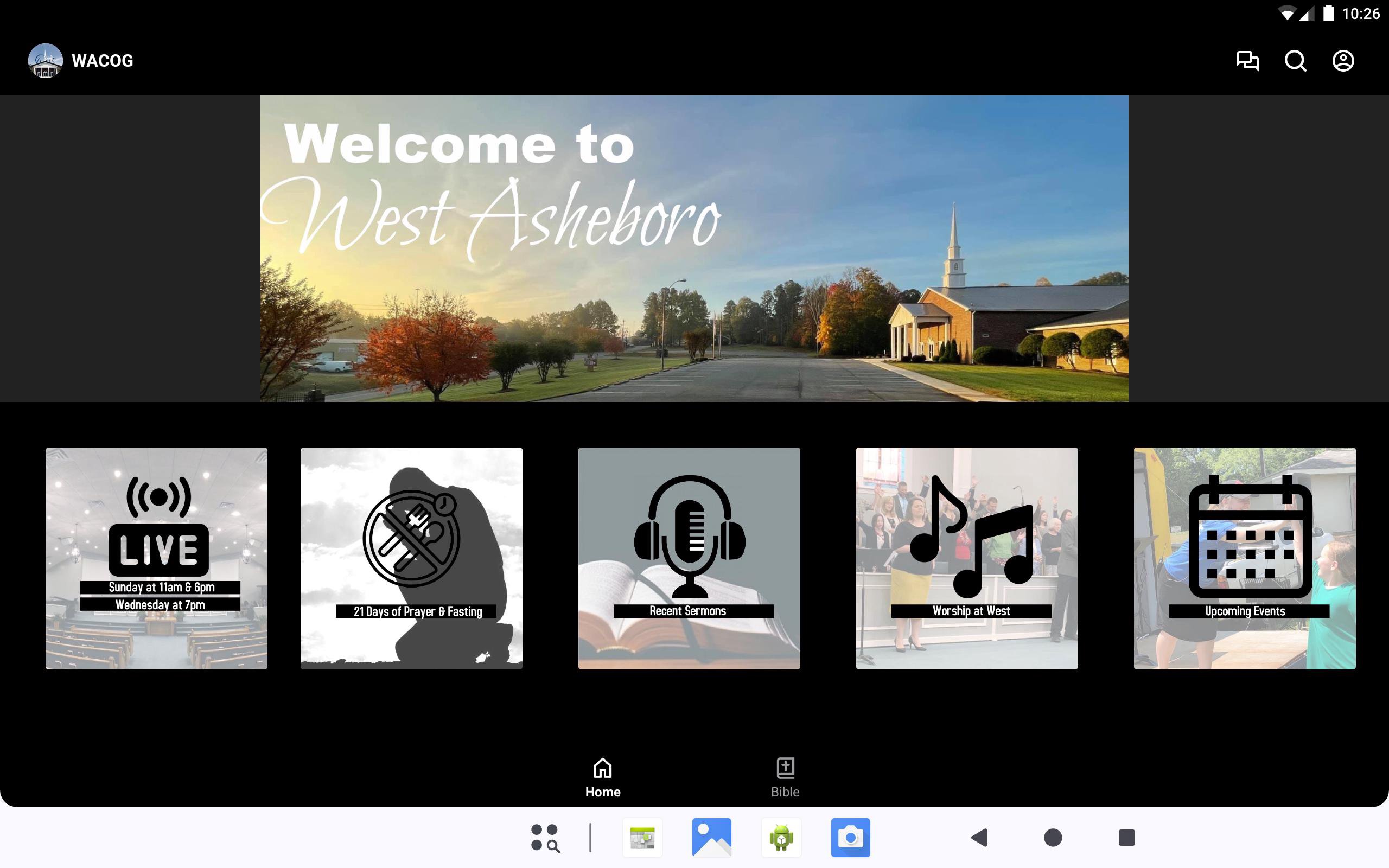Open the Recent Sermons tile

(689, 558)
